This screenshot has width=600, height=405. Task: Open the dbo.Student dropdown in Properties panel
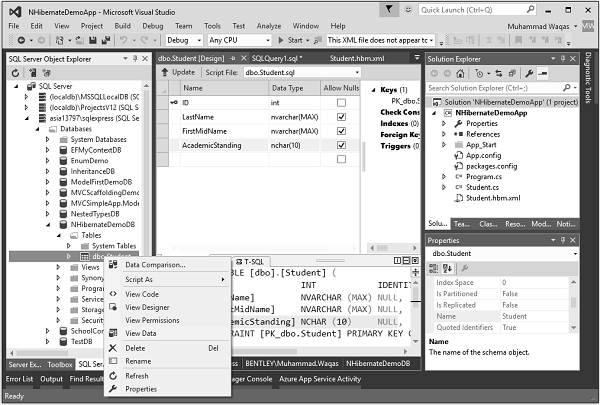point(503,253)
